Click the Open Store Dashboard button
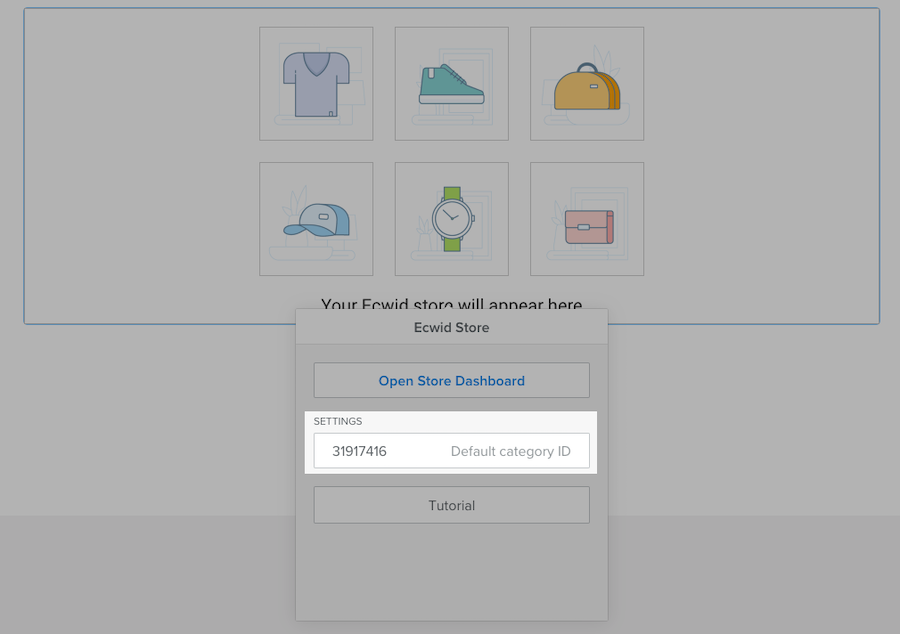 [451, 380]
